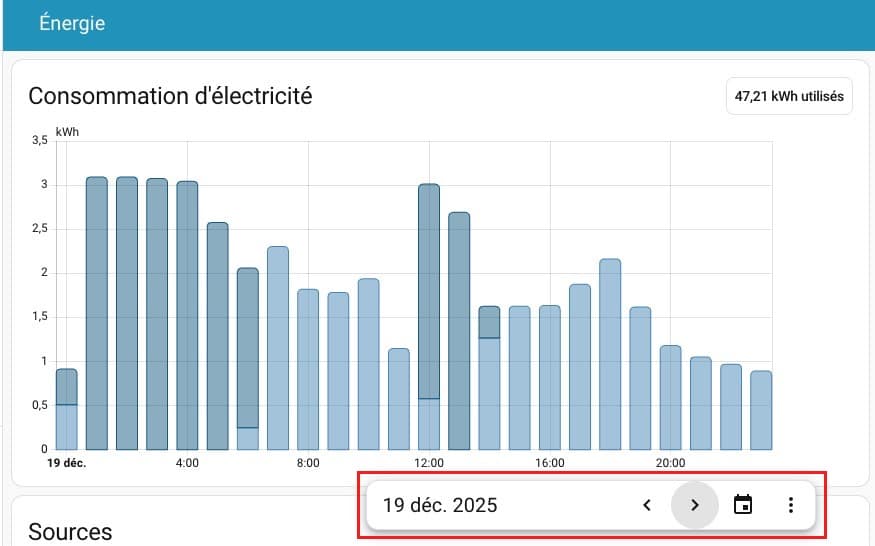The height and width of the screenshot is (546, 875).
Task: Advance to next day with right chevron
Action: (x=694, y=505)
